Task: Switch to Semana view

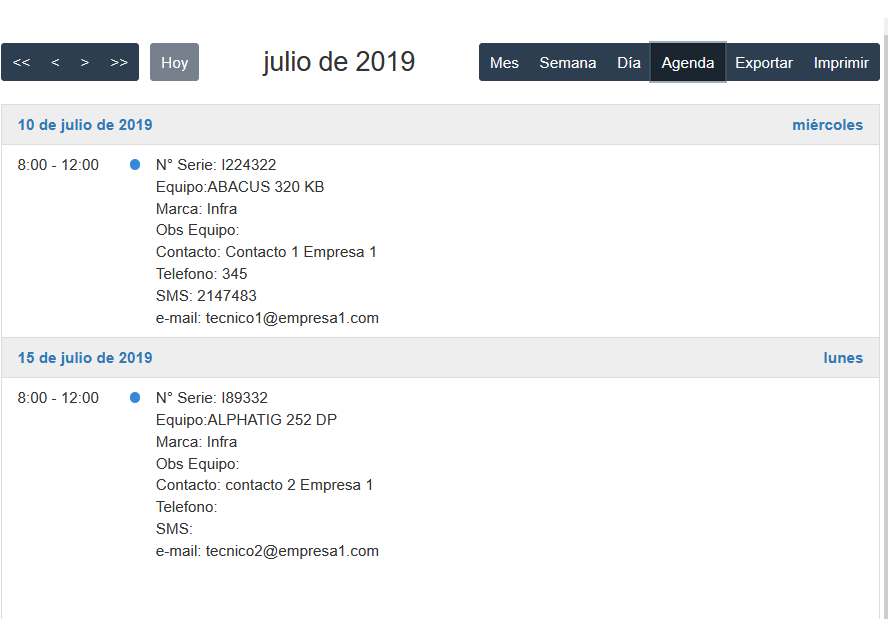Action: 567,62
